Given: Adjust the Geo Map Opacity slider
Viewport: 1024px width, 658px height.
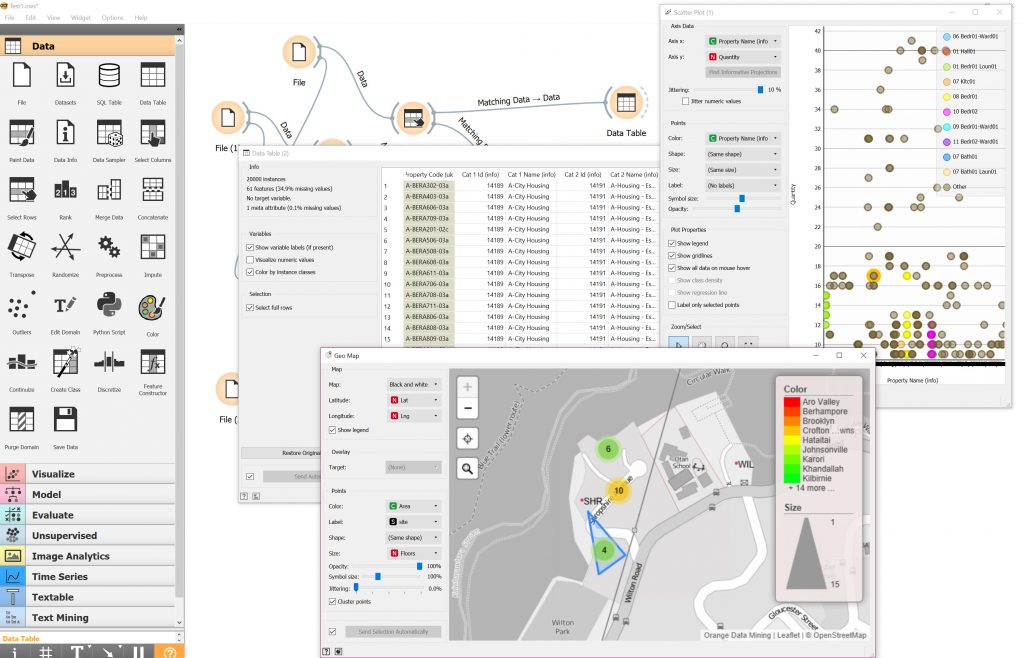Looking at the screenshot, I should (x=419, y=565).
